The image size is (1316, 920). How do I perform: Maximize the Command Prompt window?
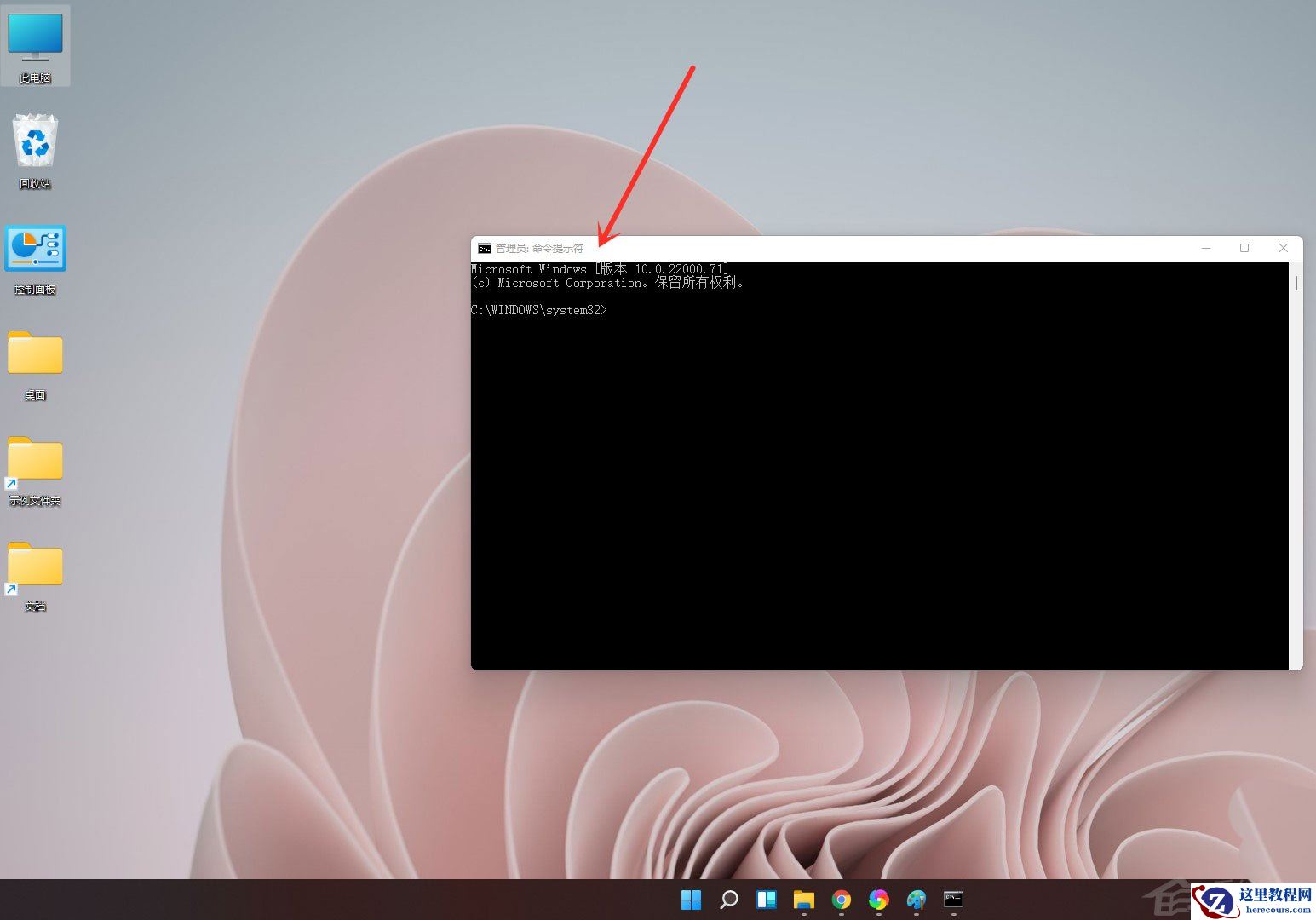[1244, 248]
